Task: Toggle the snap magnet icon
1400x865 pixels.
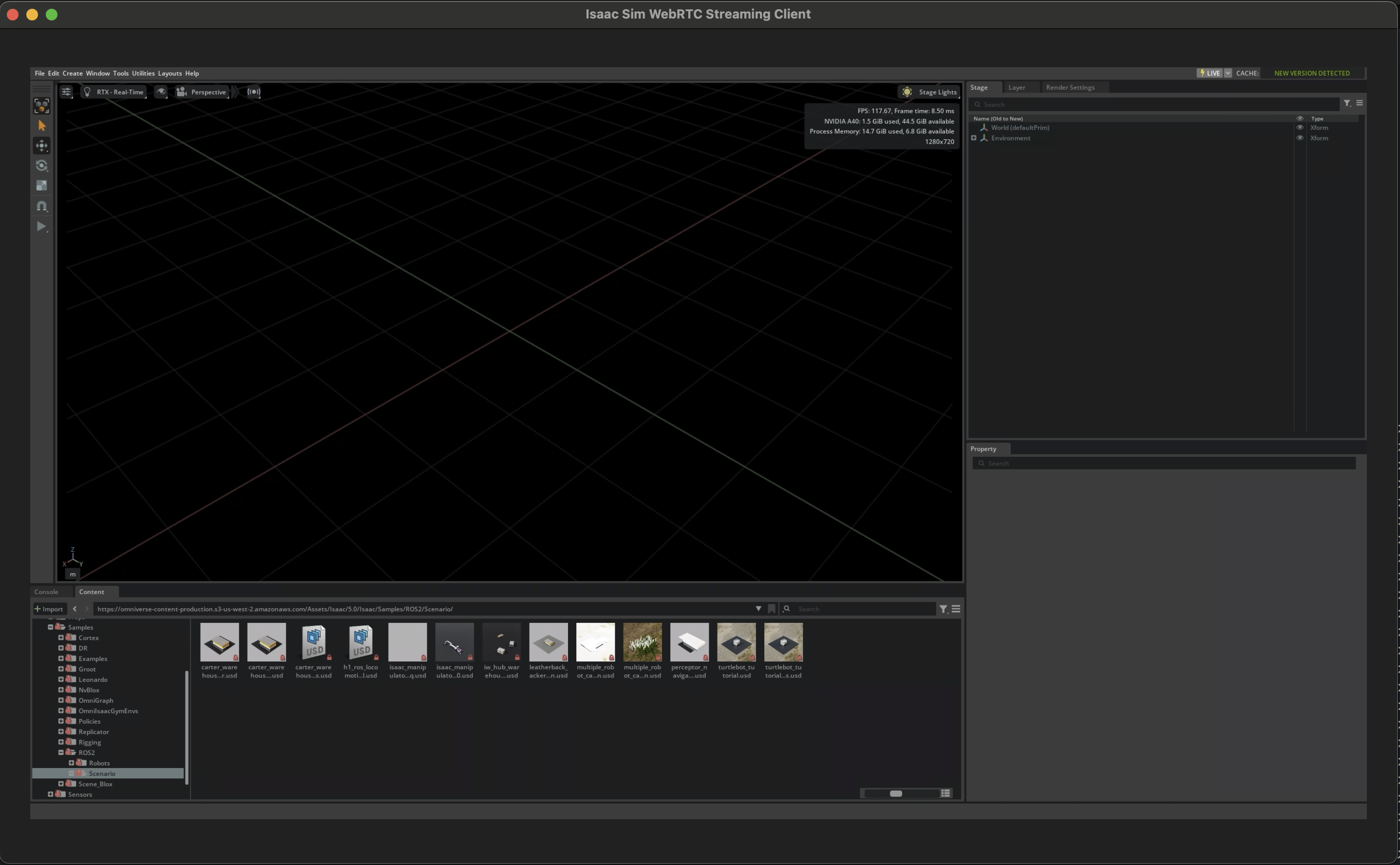Action: pos(42,206)
